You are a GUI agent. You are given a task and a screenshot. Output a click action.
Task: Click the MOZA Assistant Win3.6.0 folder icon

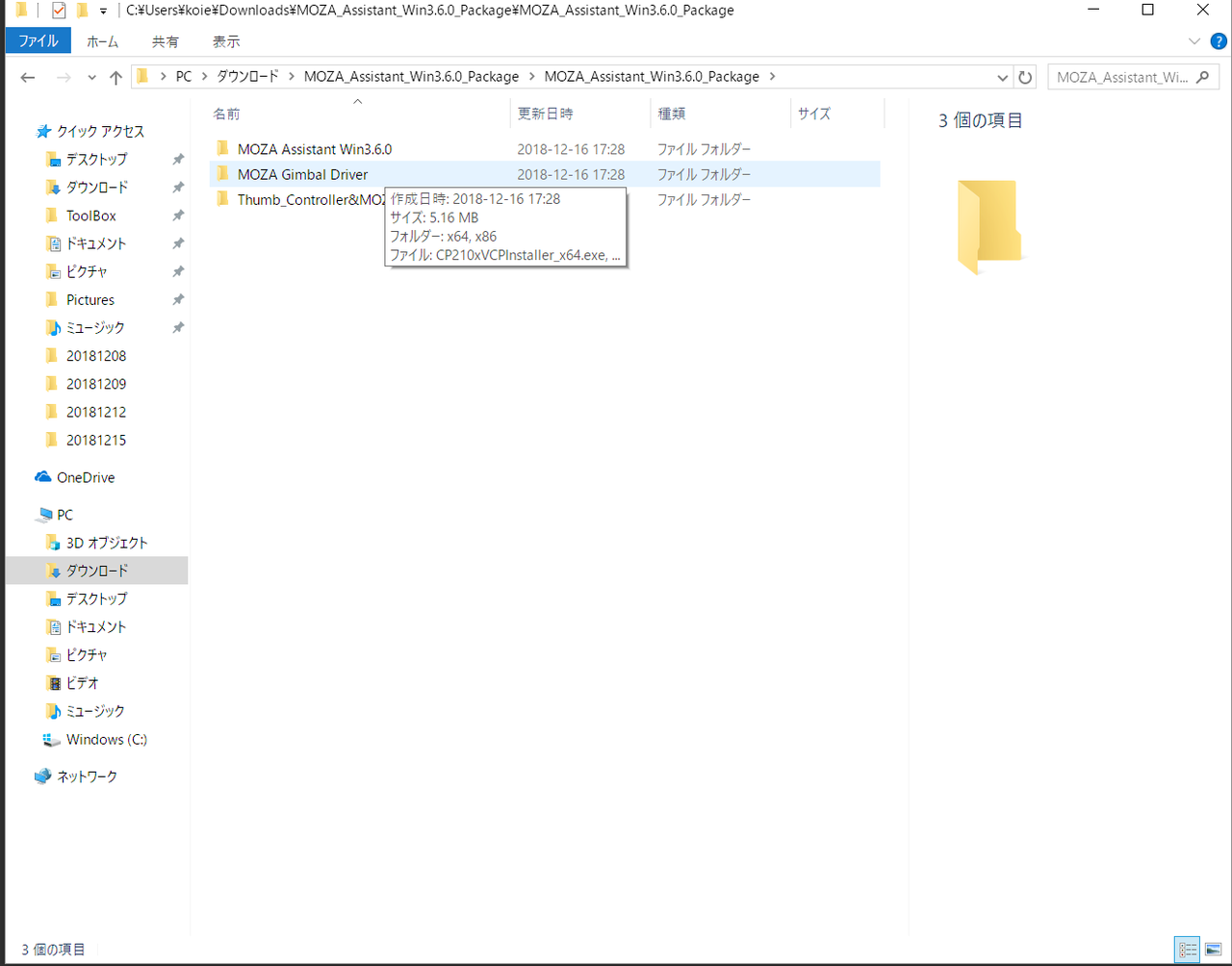[223, 148]
